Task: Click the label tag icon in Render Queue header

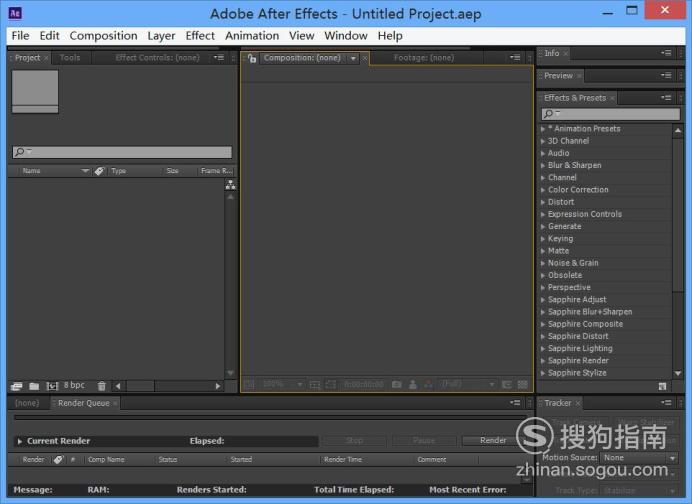Action: (59, 459)
